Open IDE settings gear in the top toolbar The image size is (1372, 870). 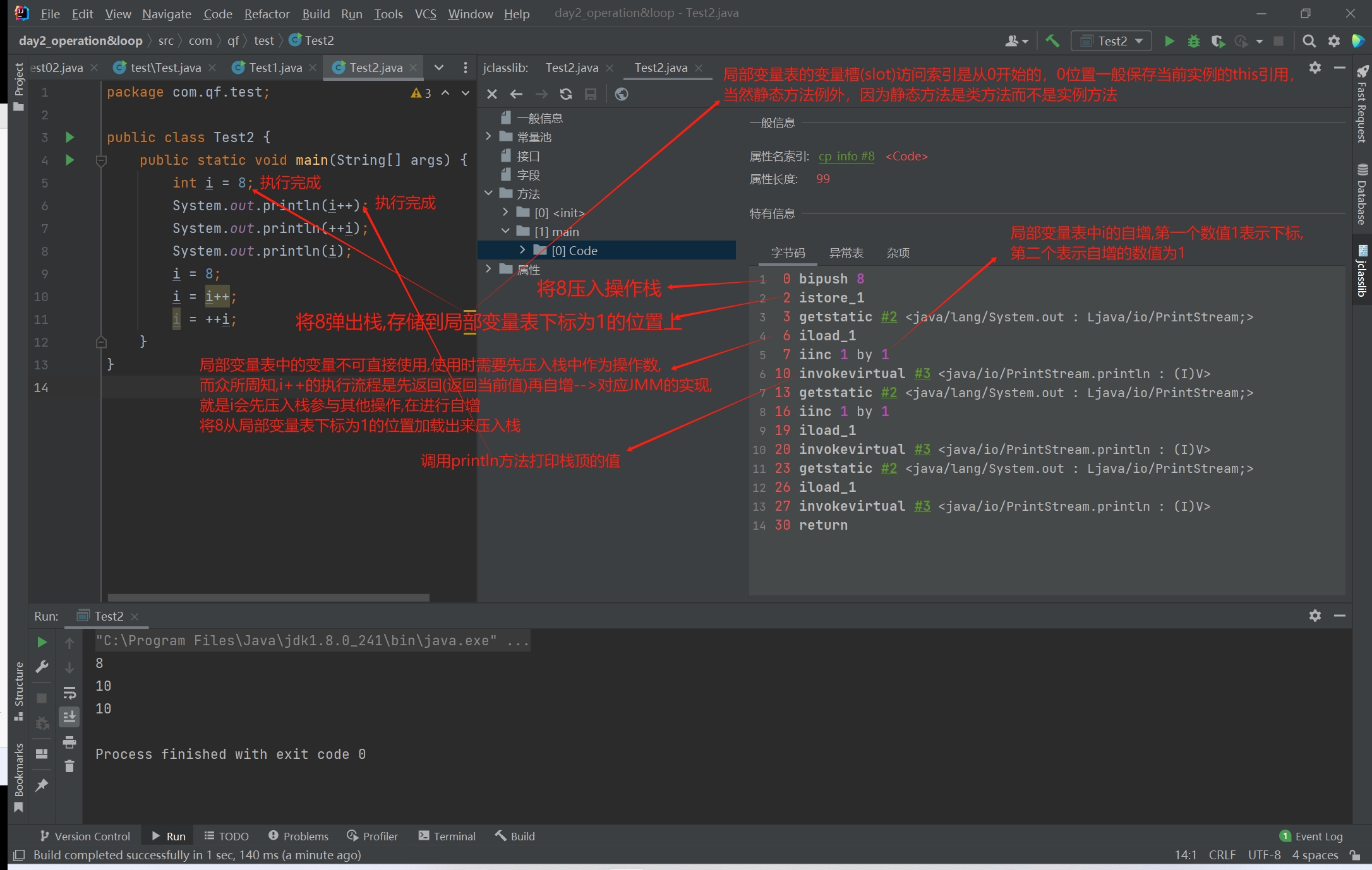click(1333, 41)
